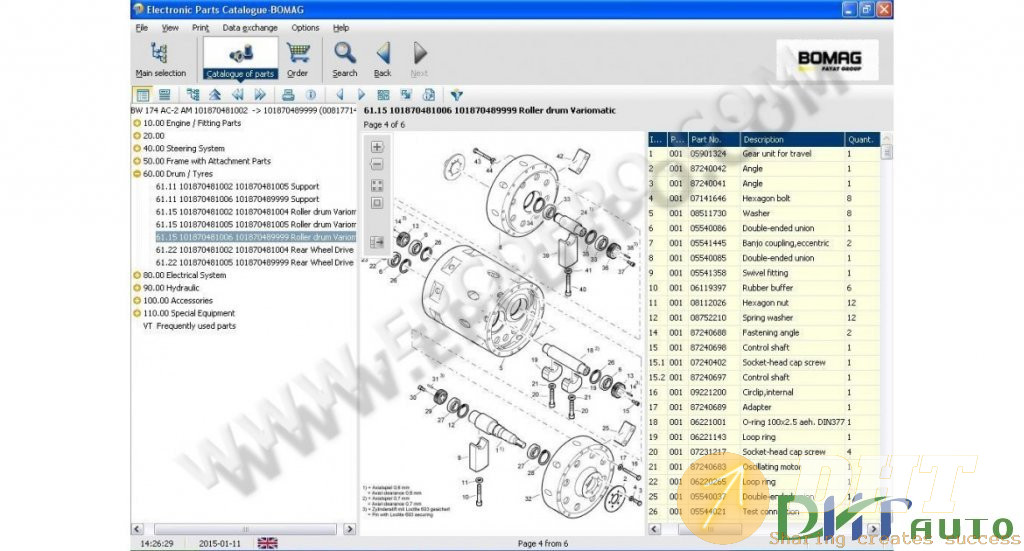Screen dimensions: 1024x551
Task: Select 61.15 101870481002 101870481004 Roller drum row
Action: pos(255,212)
